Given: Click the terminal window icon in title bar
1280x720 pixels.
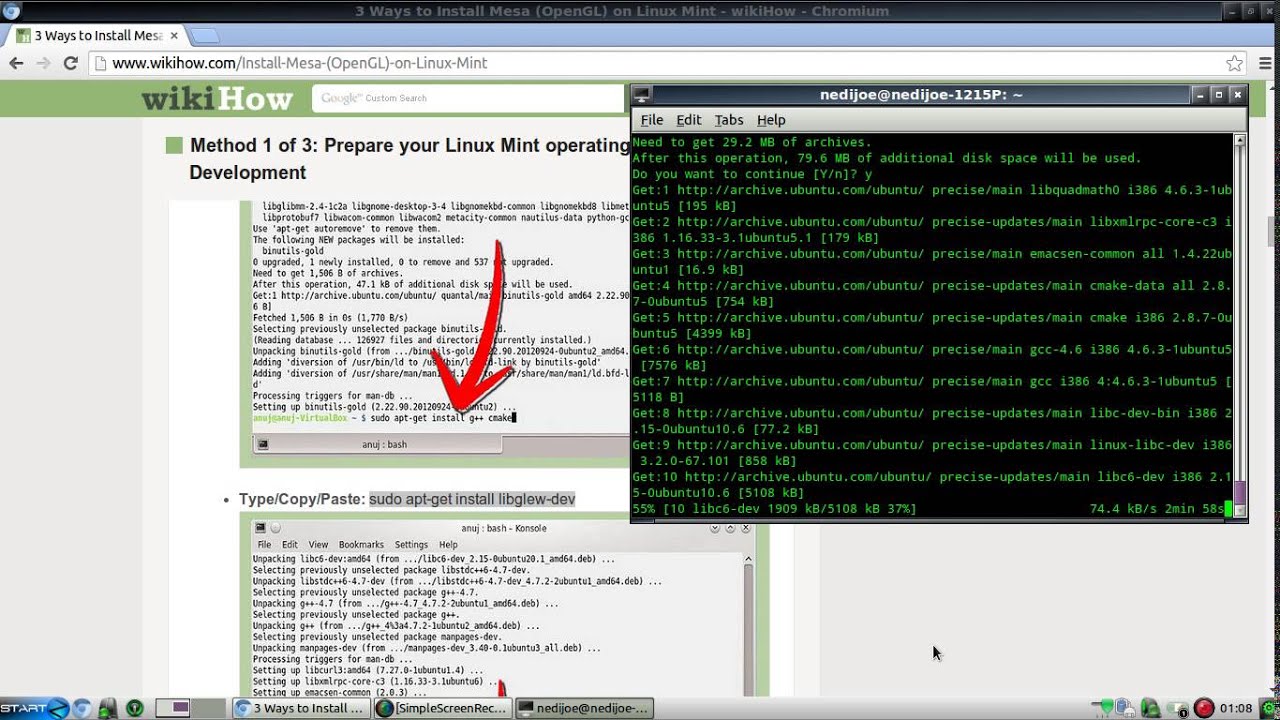Looking at the screenshot, I should [642, 95].
